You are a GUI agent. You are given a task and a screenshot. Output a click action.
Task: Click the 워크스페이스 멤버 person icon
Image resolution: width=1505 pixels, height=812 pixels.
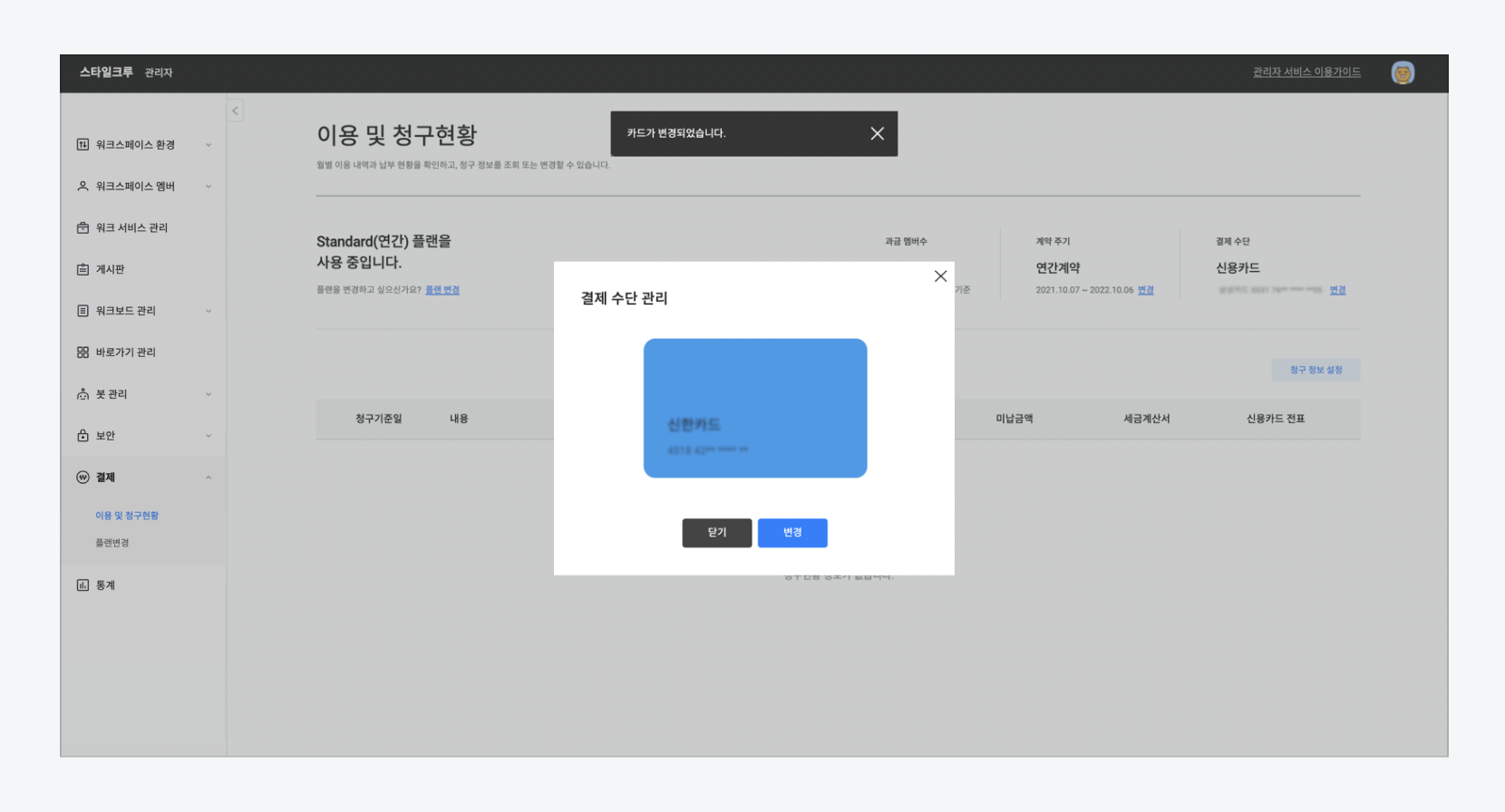[x=83, y=187]
